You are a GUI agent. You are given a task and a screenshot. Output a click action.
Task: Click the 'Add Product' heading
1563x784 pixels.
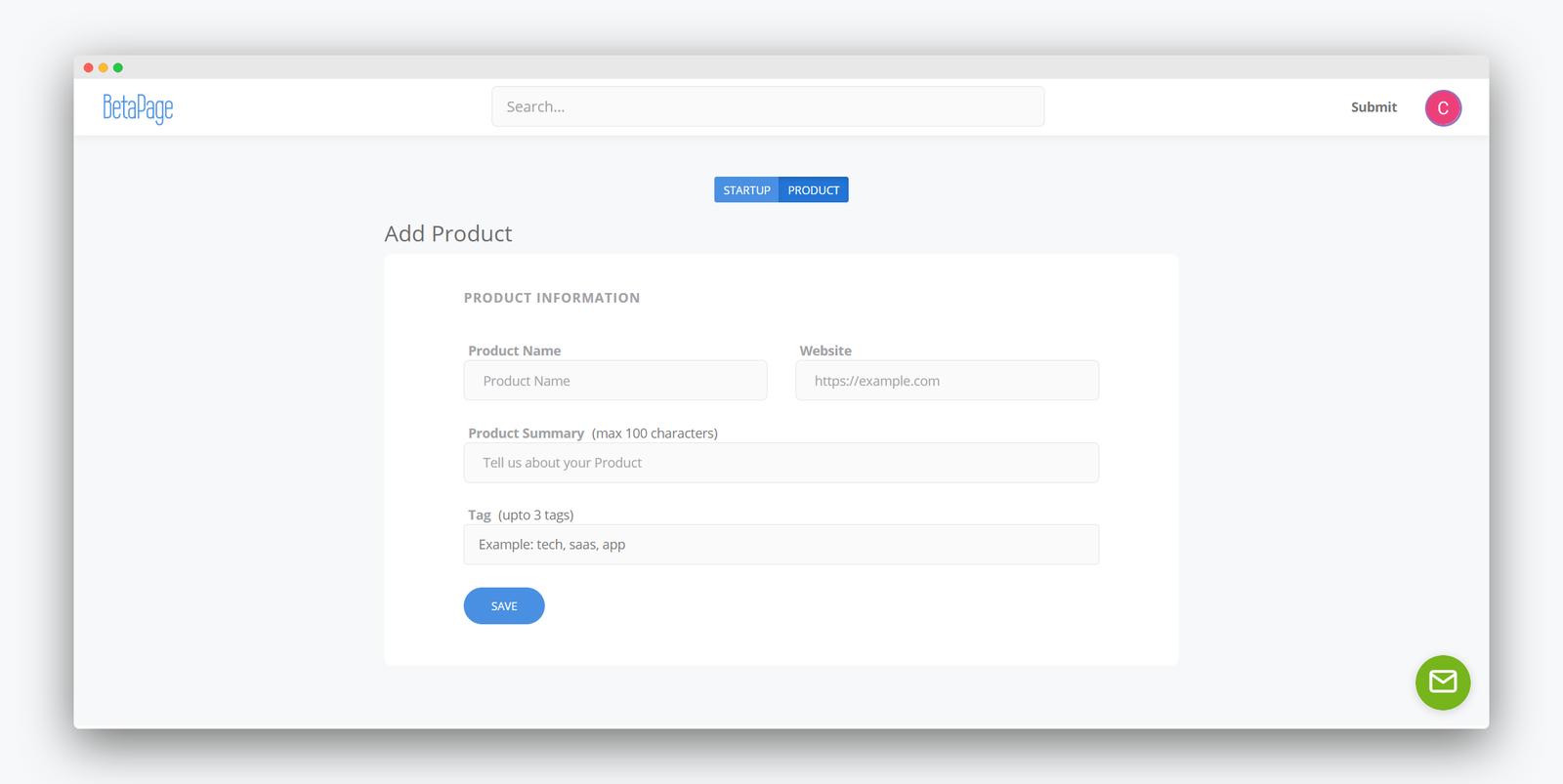click(448, 234)
